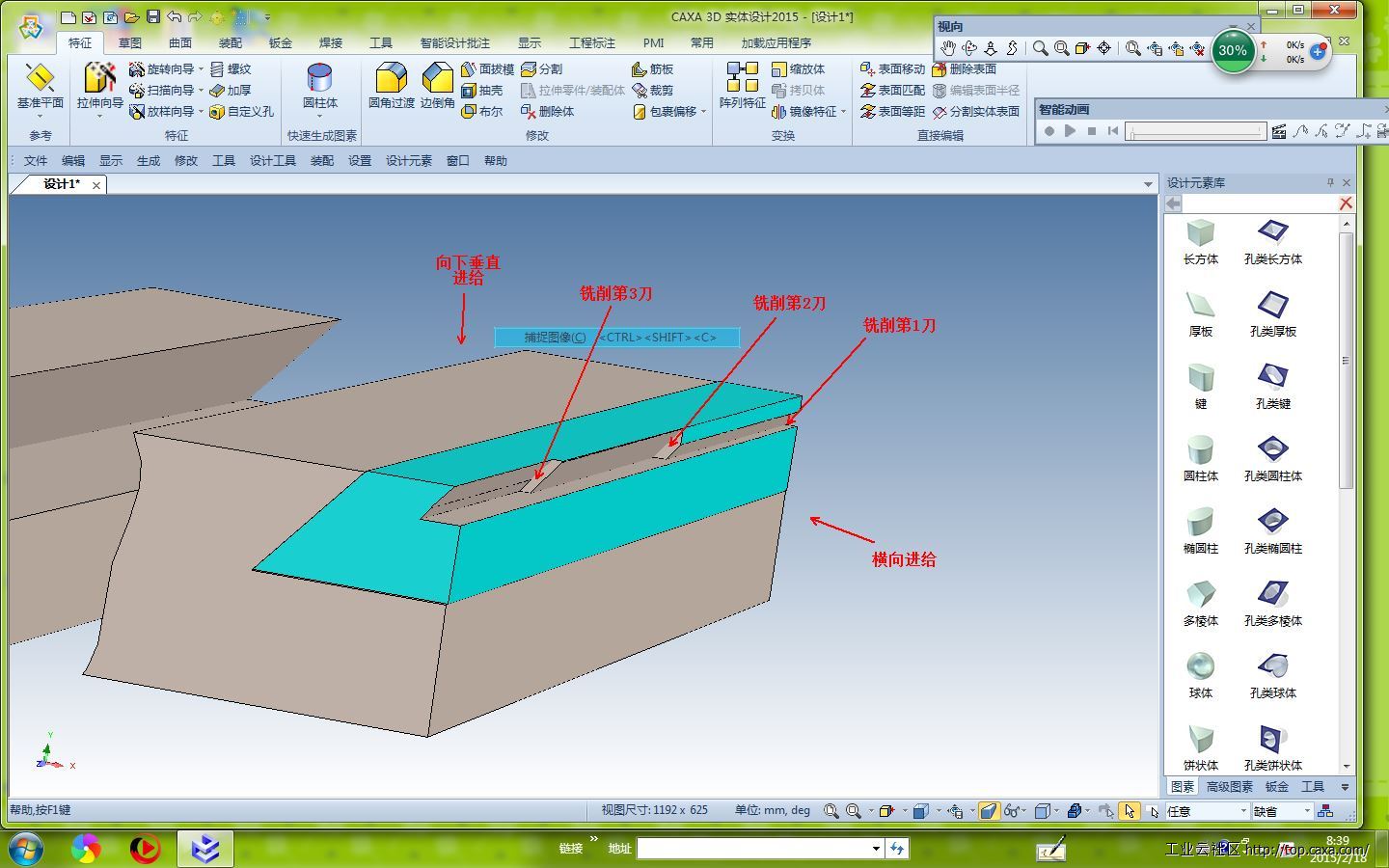Image resolution: width=1389 pixels, height=868 pixels.
Task: Open the Windows Start button
Action: (x=25, y=849)
